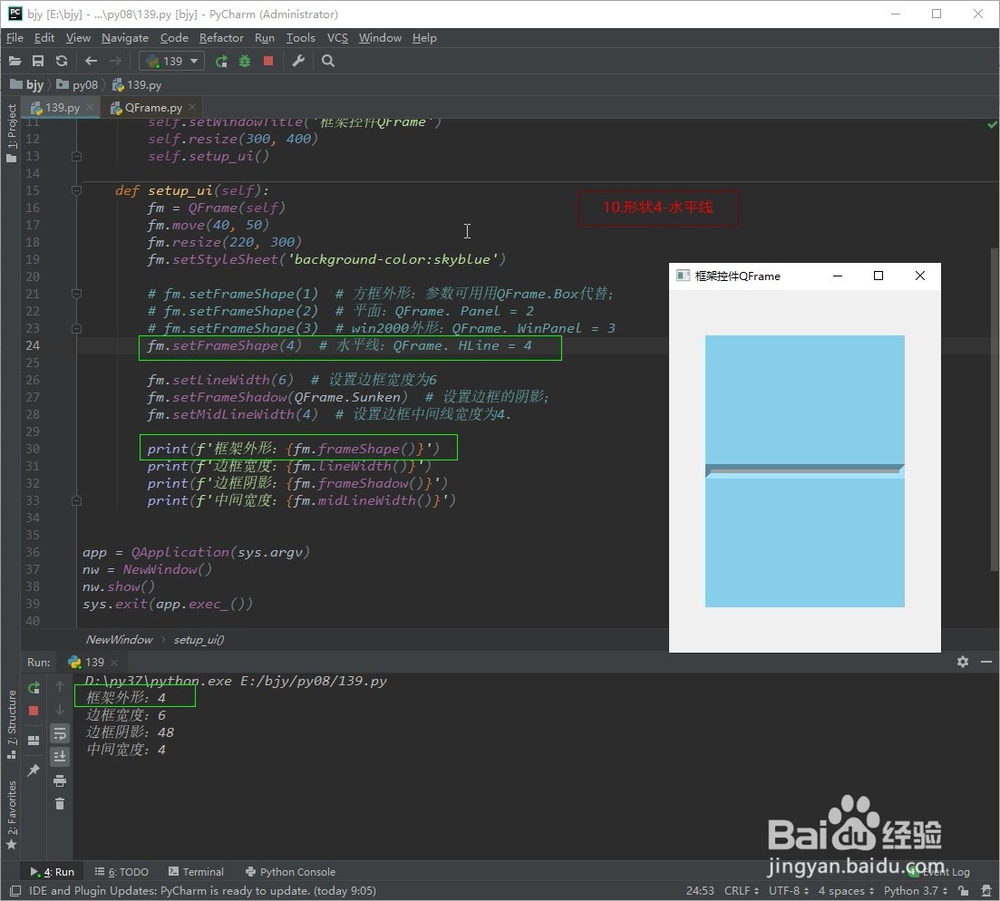Navigate forward with the right arrow
1000x901 pixels.
115,61
